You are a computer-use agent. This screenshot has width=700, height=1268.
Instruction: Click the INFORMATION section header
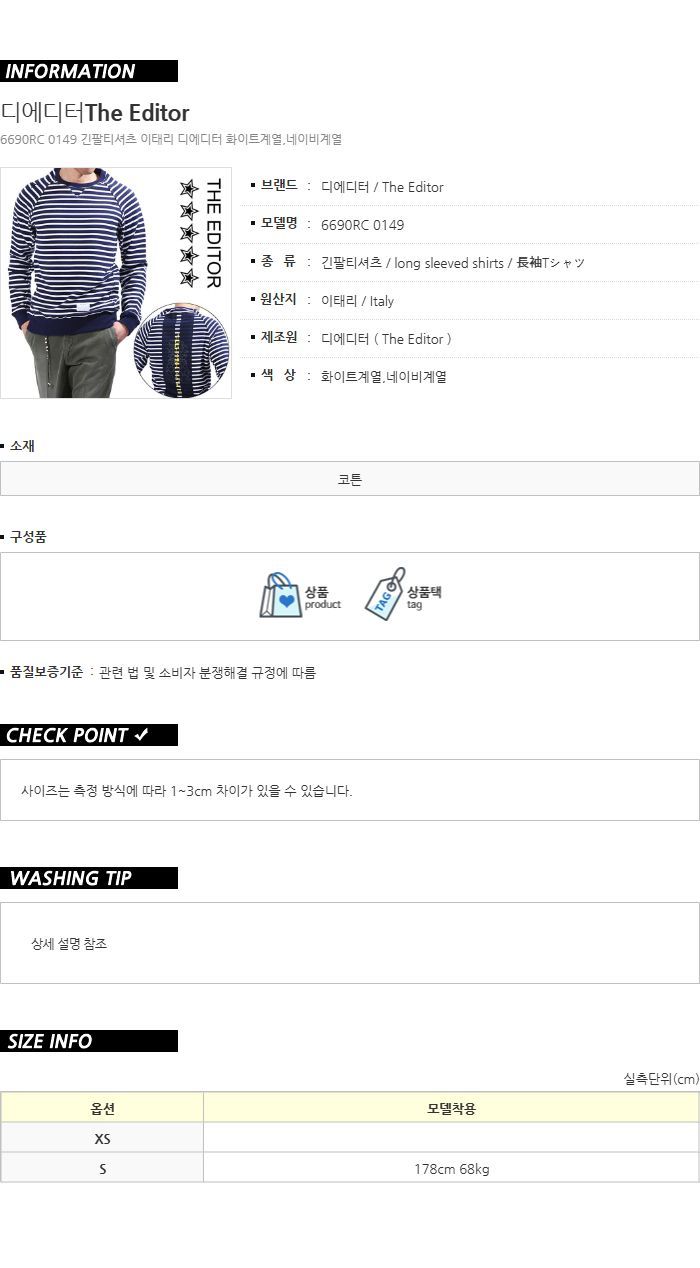pos(89,71)
